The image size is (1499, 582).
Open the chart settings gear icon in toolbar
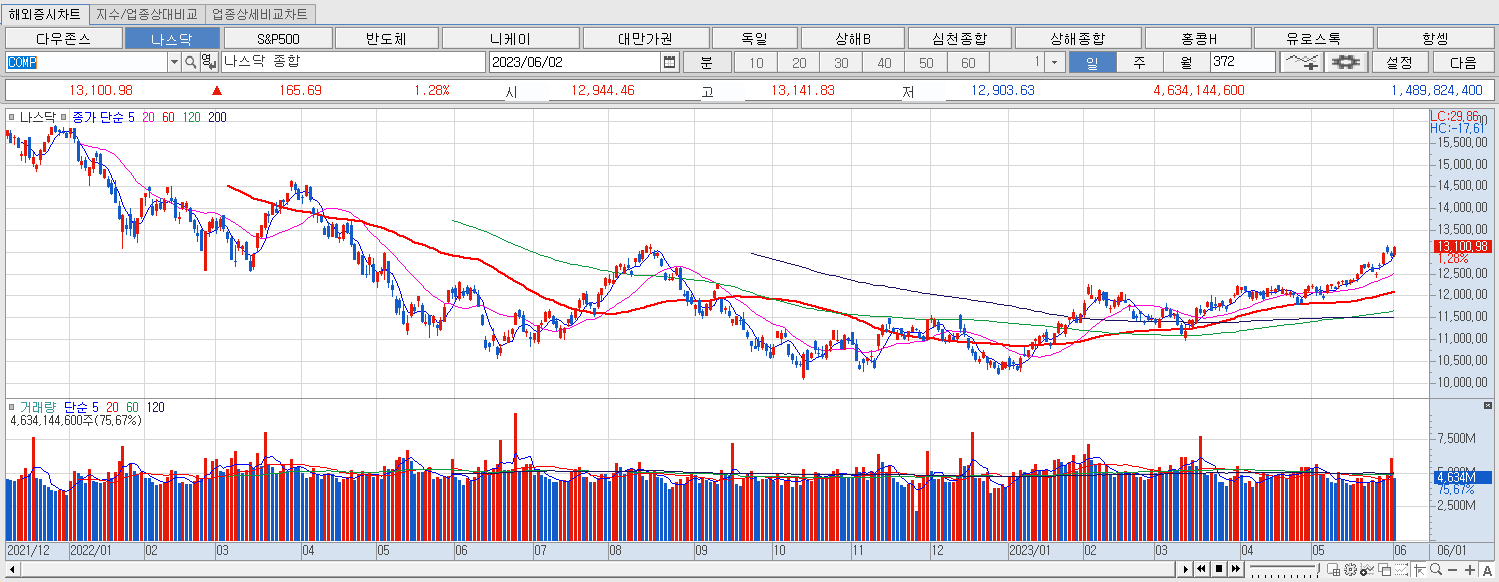[1345, 61]
